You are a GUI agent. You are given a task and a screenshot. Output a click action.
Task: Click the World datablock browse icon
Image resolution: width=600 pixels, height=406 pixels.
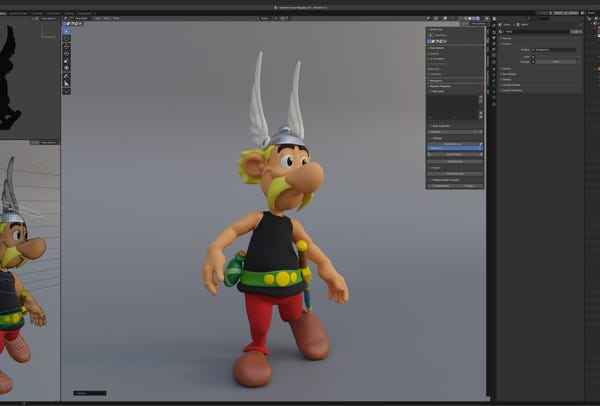[501, 32]
